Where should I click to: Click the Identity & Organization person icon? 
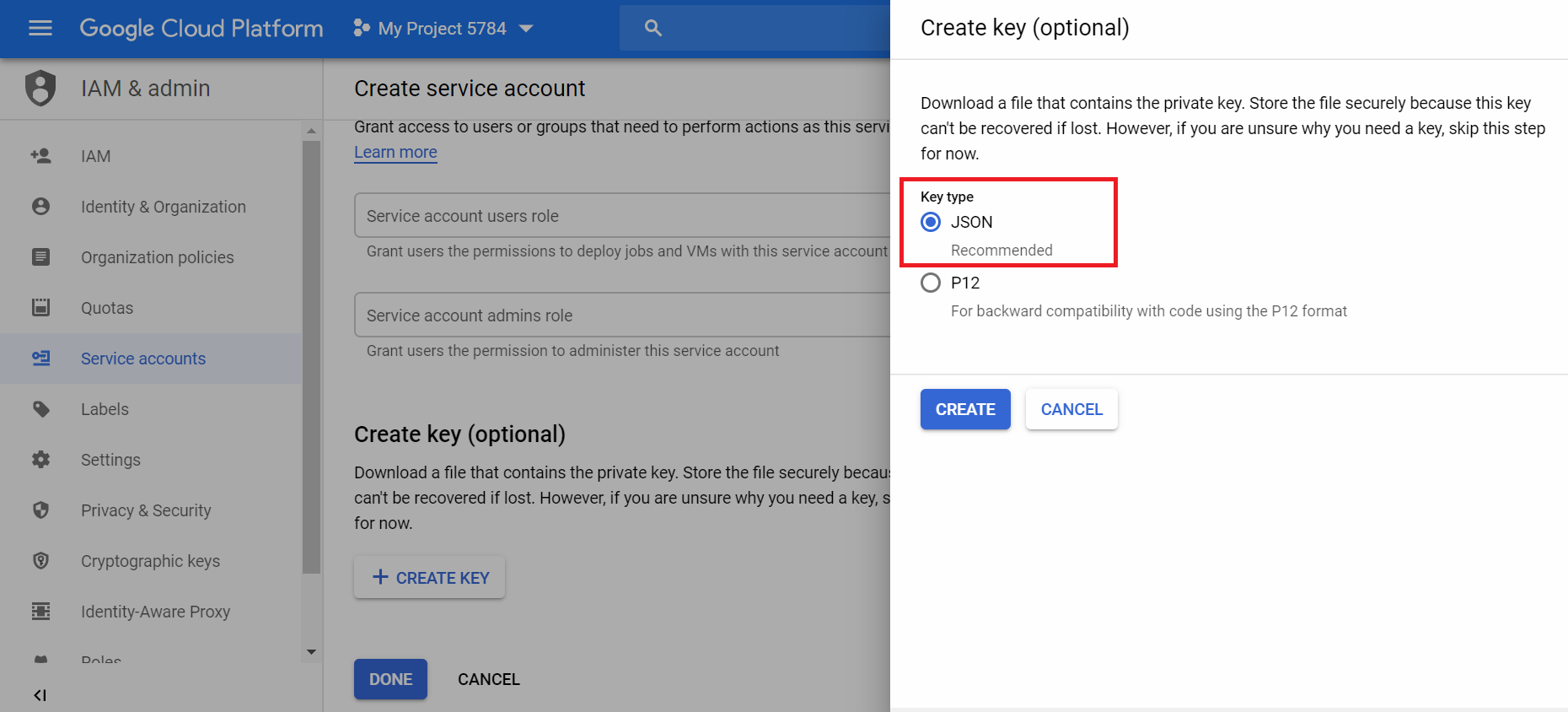(x=40, y=207)
